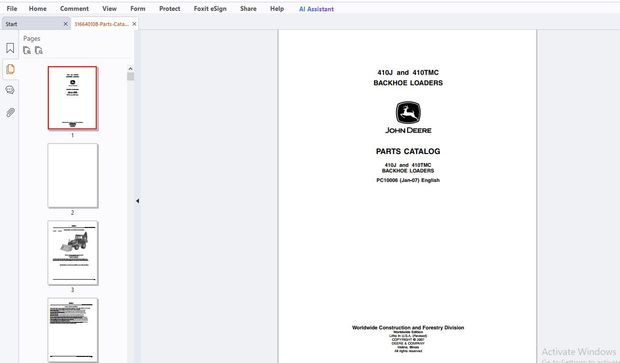Open the AI Assistant tab
This screenshot has width=620, height=363.
pyautogui.click(x=316, y=9)
